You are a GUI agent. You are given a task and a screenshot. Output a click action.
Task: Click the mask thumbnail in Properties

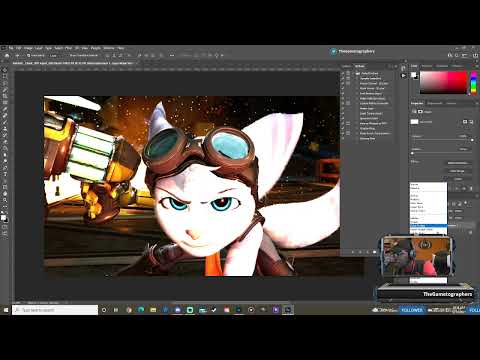tap(414, 122)
